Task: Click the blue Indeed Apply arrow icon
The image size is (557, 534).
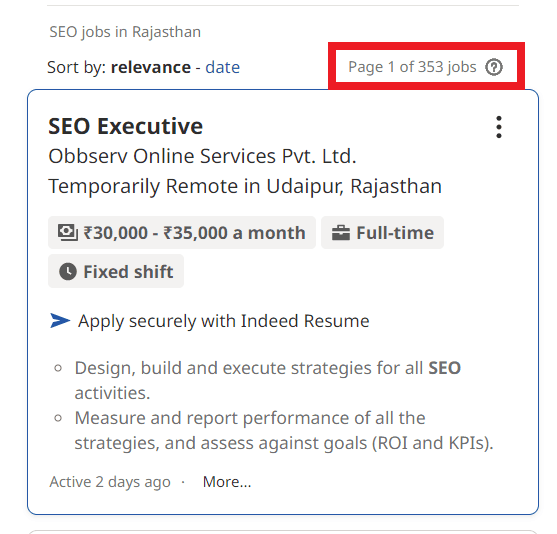Action: pyautogui.click(x=60, y=320)
